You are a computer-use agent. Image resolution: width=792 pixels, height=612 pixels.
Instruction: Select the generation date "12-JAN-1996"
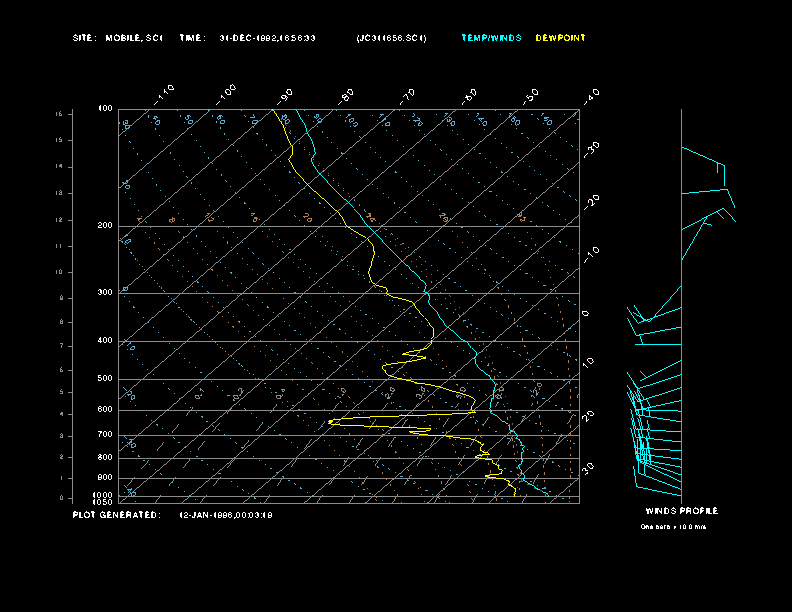204,515
